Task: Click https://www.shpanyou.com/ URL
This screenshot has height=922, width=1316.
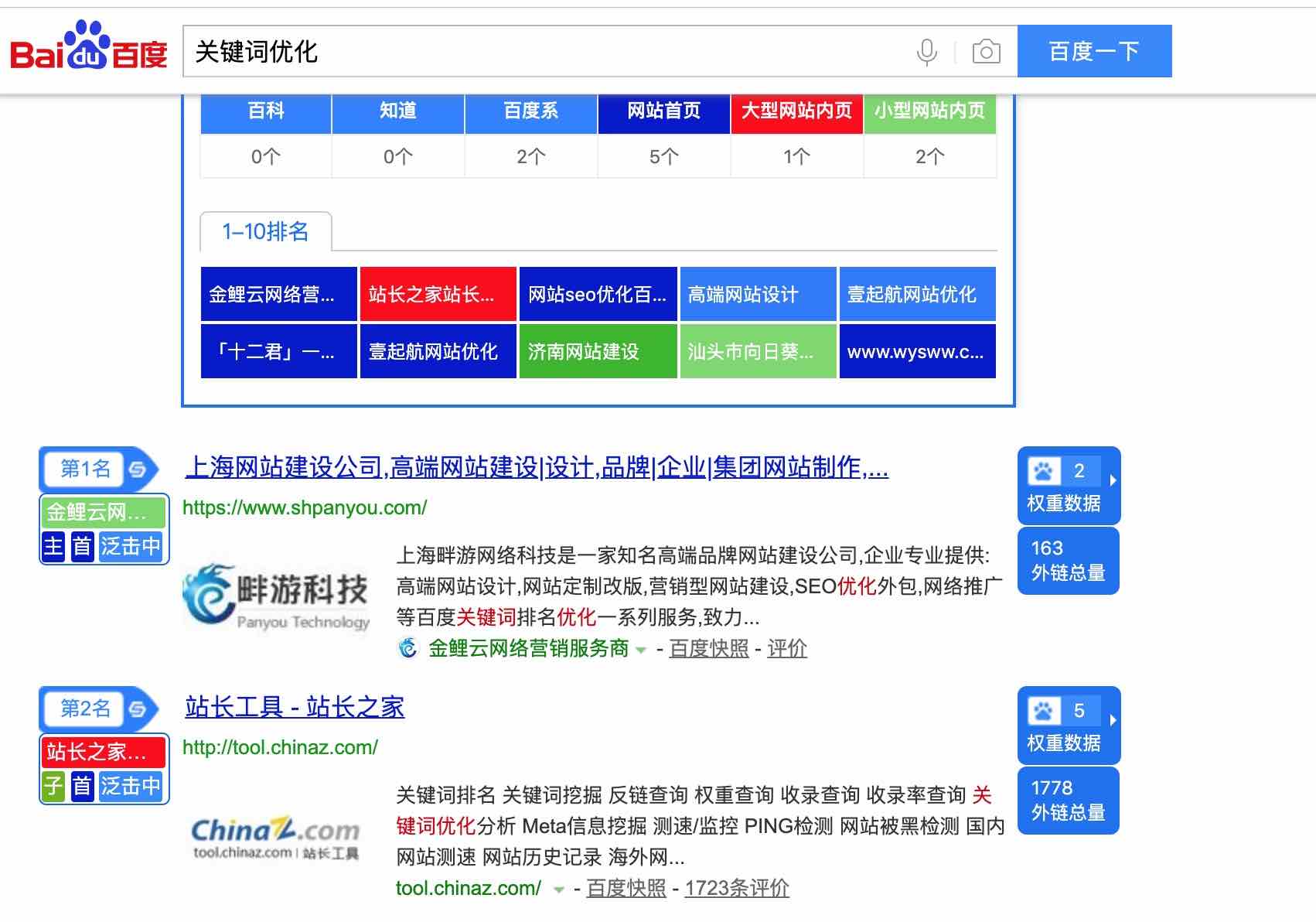Action: tap(305, 507)
